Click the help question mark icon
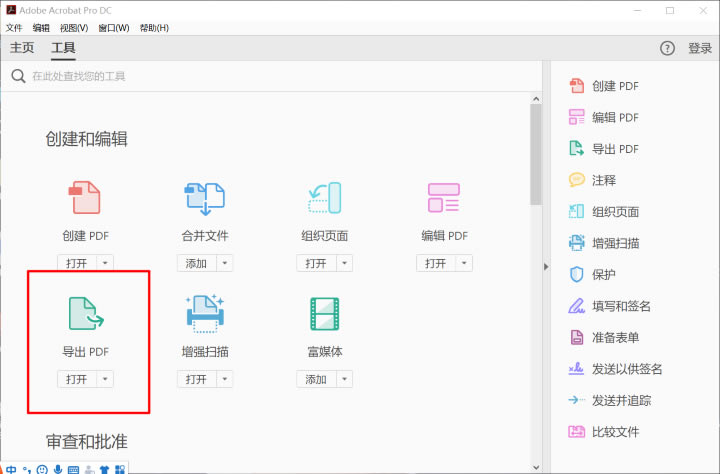Image resolution: width=720 pixels, height=474 pixels. (667, 48)
